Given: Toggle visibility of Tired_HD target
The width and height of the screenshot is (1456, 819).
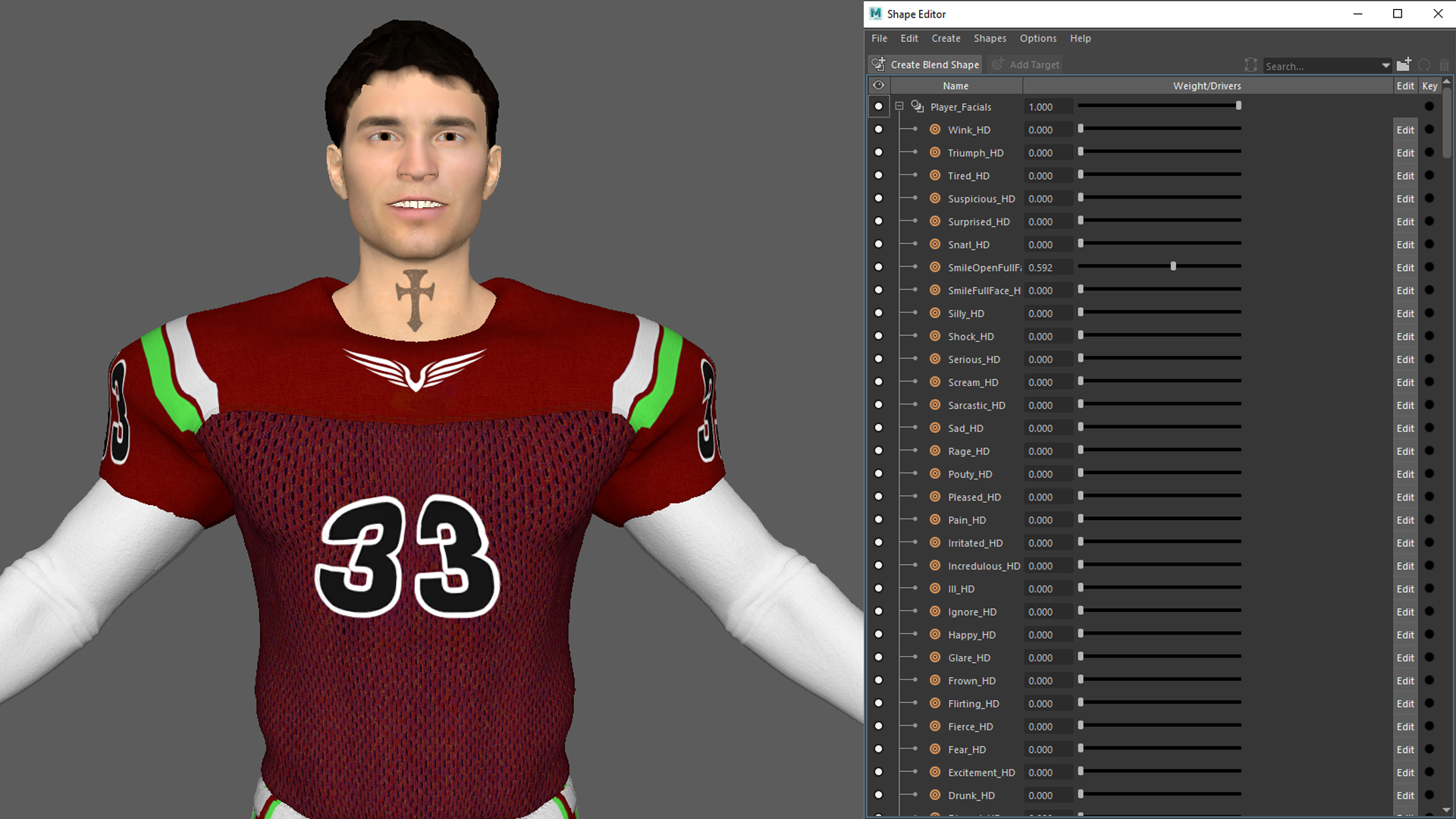Looking at the screenshot, I should pyautogui.click(x=878, y=176).
